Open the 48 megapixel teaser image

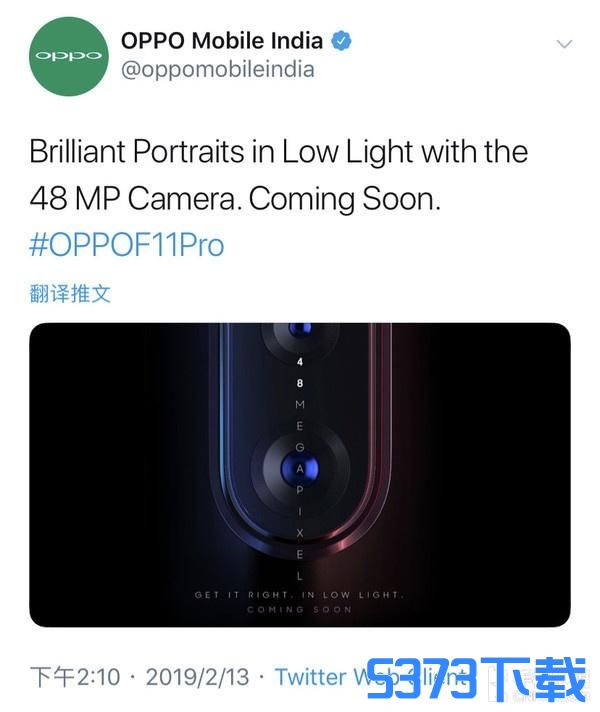coord(300,475)
